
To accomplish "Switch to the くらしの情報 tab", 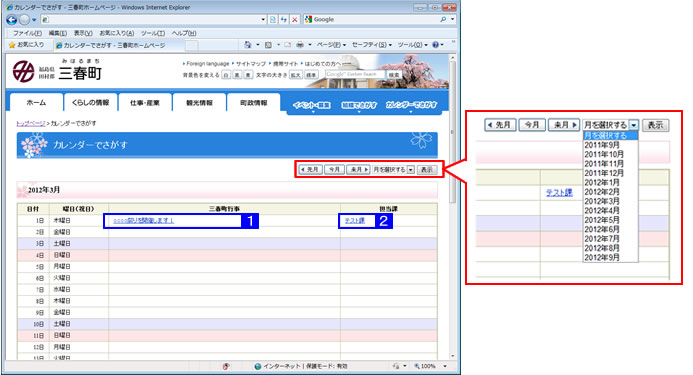I will 90,102.
